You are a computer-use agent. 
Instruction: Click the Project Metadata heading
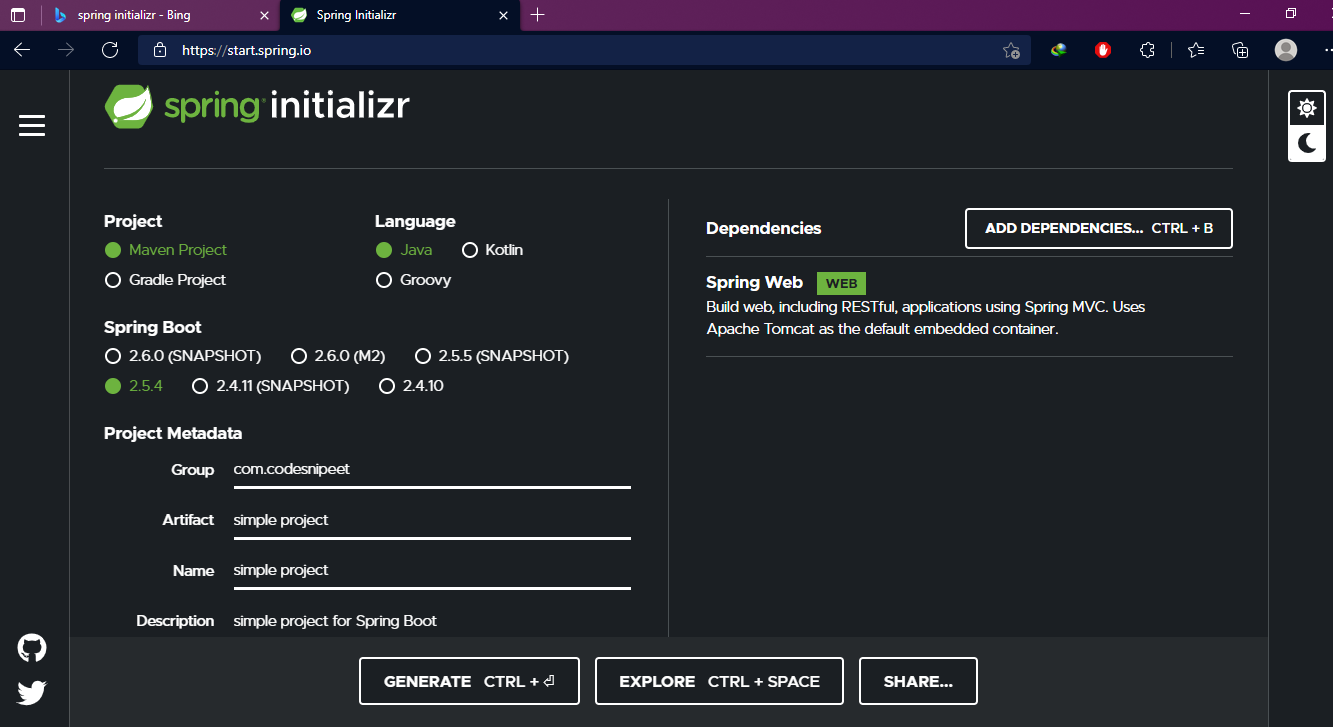tap(173, 433)
